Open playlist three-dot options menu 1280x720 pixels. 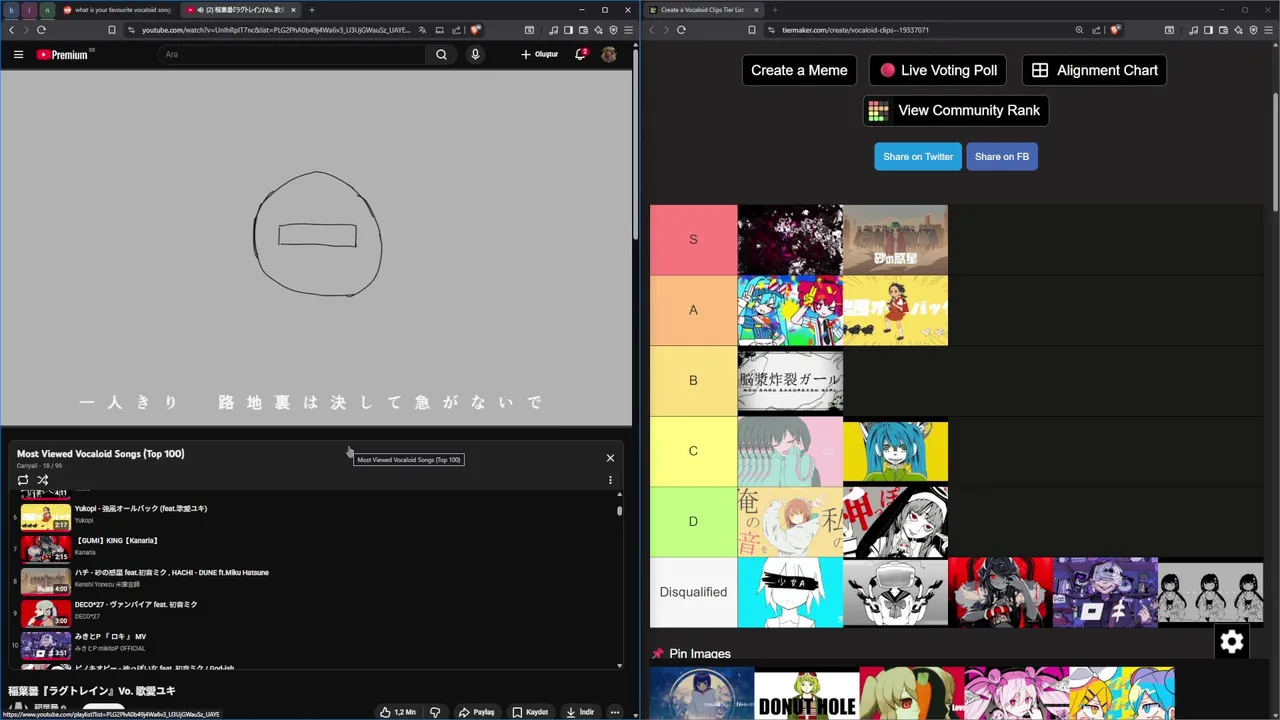point(610,480)
